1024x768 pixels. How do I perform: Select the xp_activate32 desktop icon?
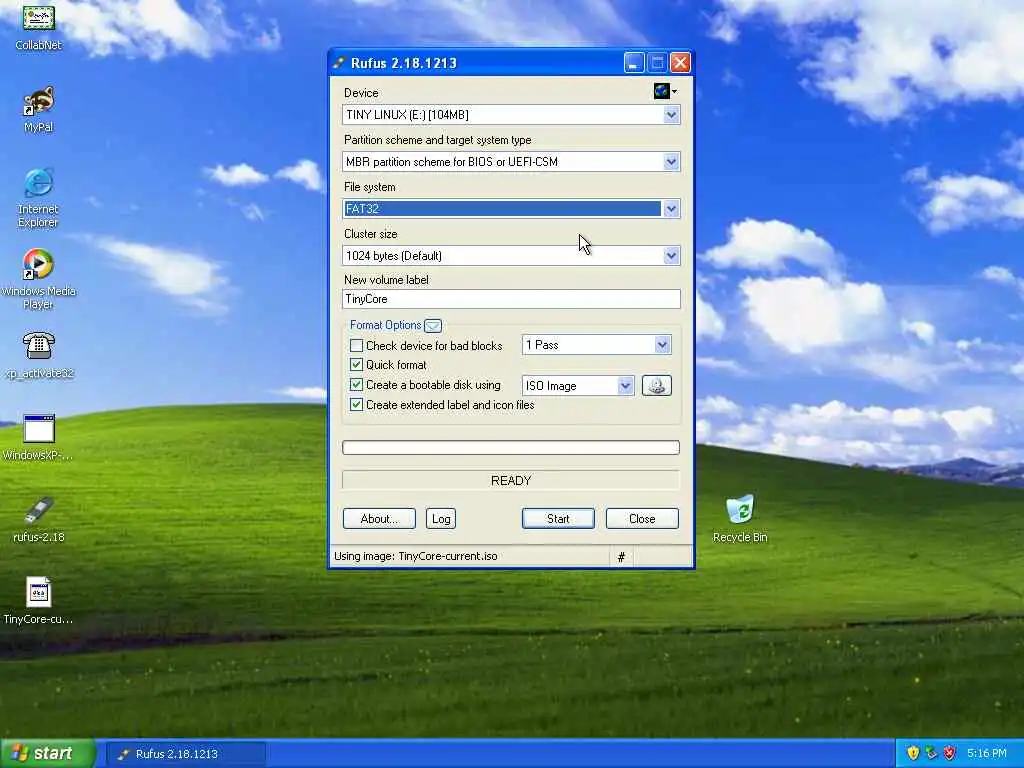(x=39, y=355)
